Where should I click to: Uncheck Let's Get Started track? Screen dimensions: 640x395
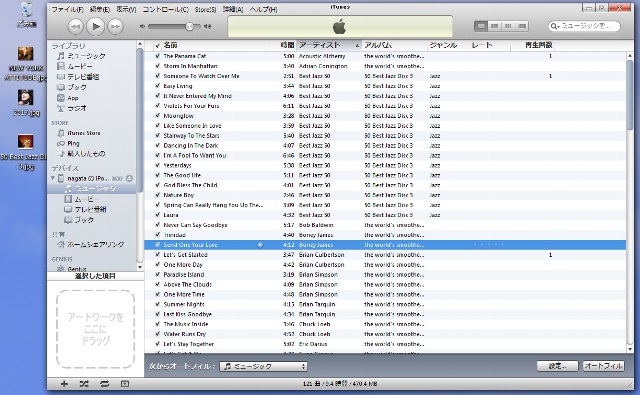pos(158,255)
